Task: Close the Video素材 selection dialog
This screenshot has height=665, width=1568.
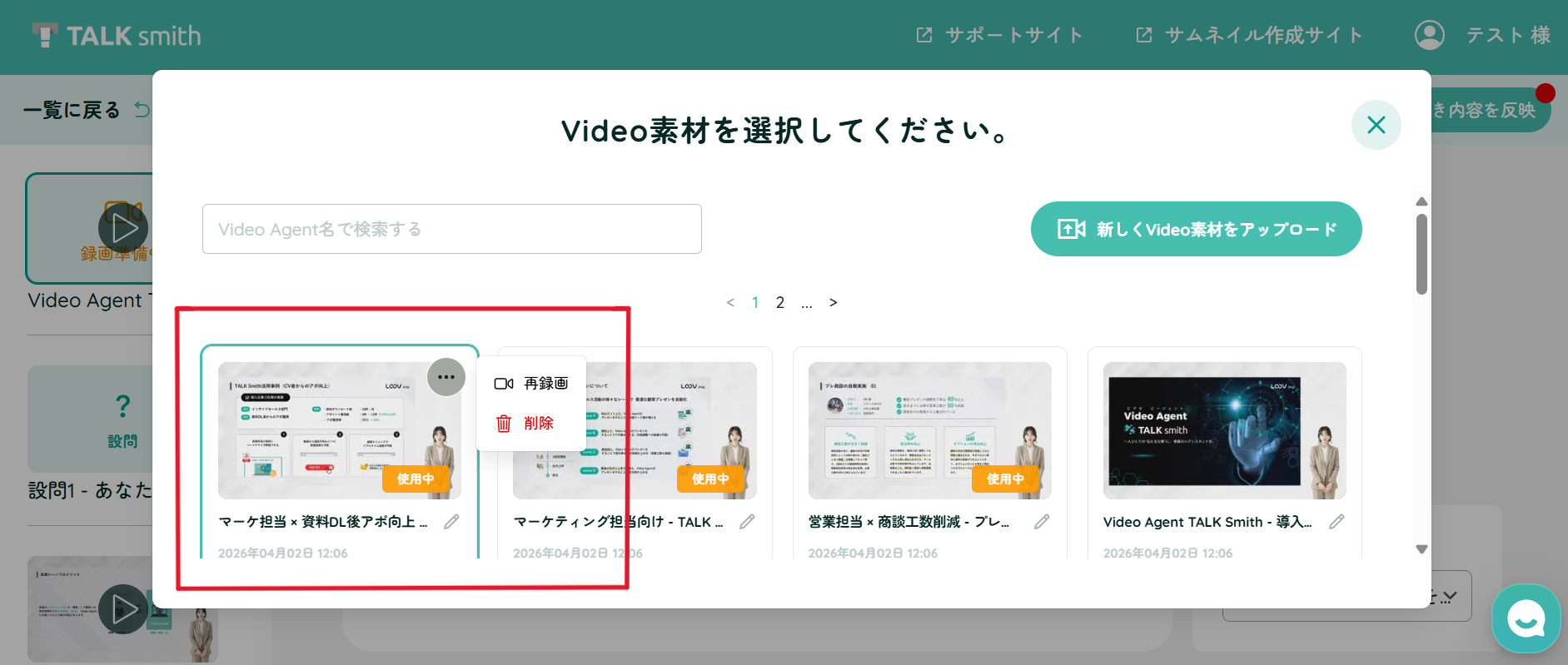Action: [1376, 125]
